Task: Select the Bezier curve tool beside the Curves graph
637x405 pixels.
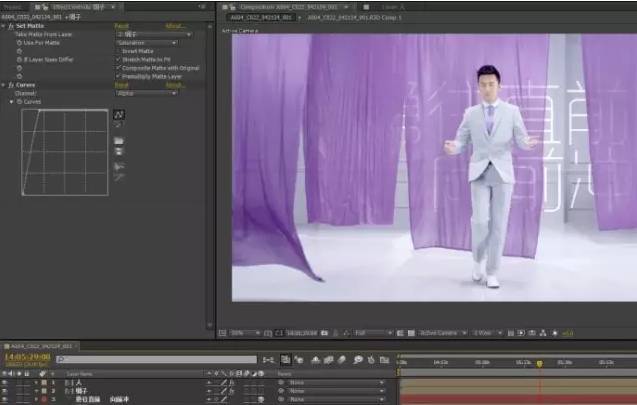Action: tap(119, 115)
